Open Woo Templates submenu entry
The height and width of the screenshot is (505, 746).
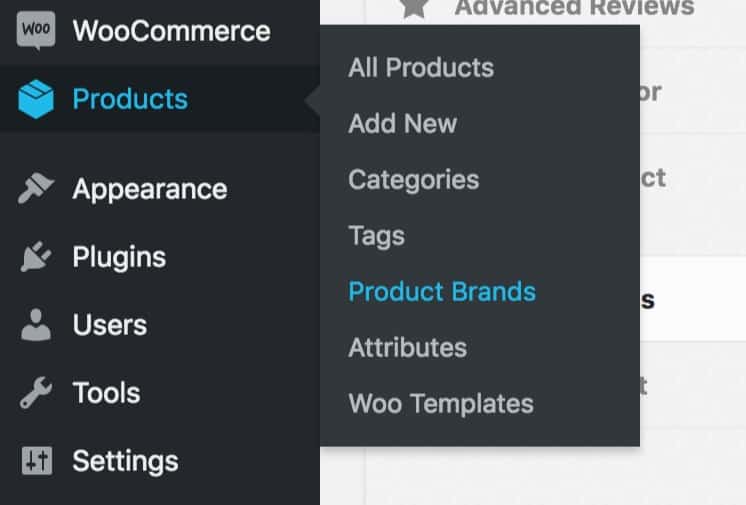[x=441, y=404]
